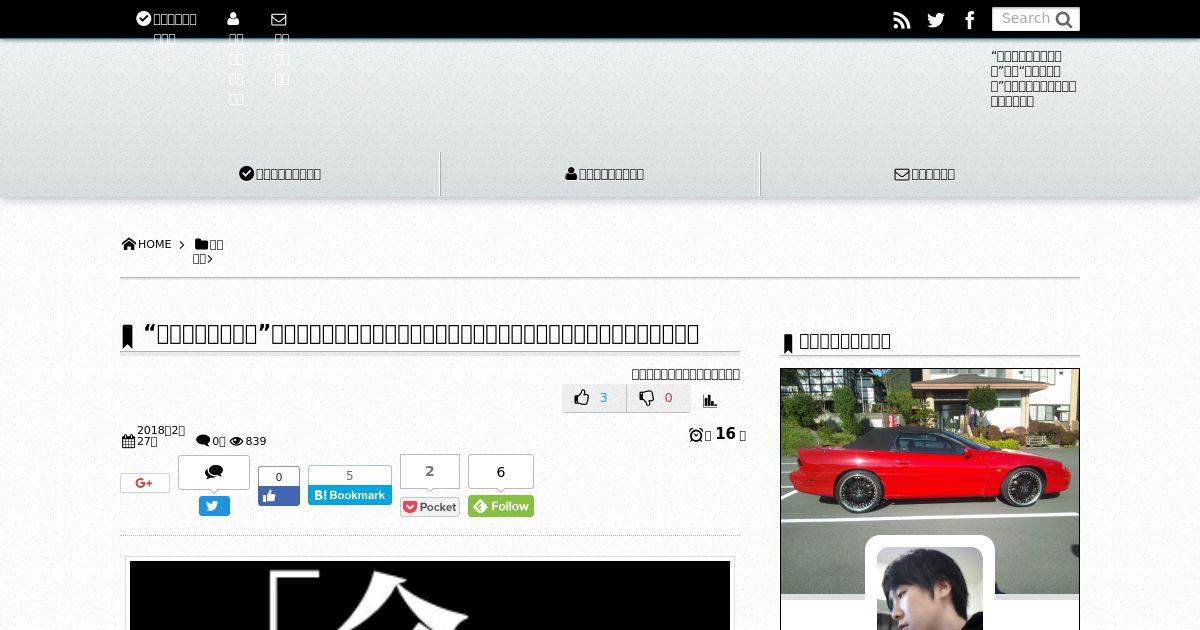Click the Bookmark count showing 5
Viewport: 1200px width, 630px height.
pyautogui.click(x=350, y=476)
